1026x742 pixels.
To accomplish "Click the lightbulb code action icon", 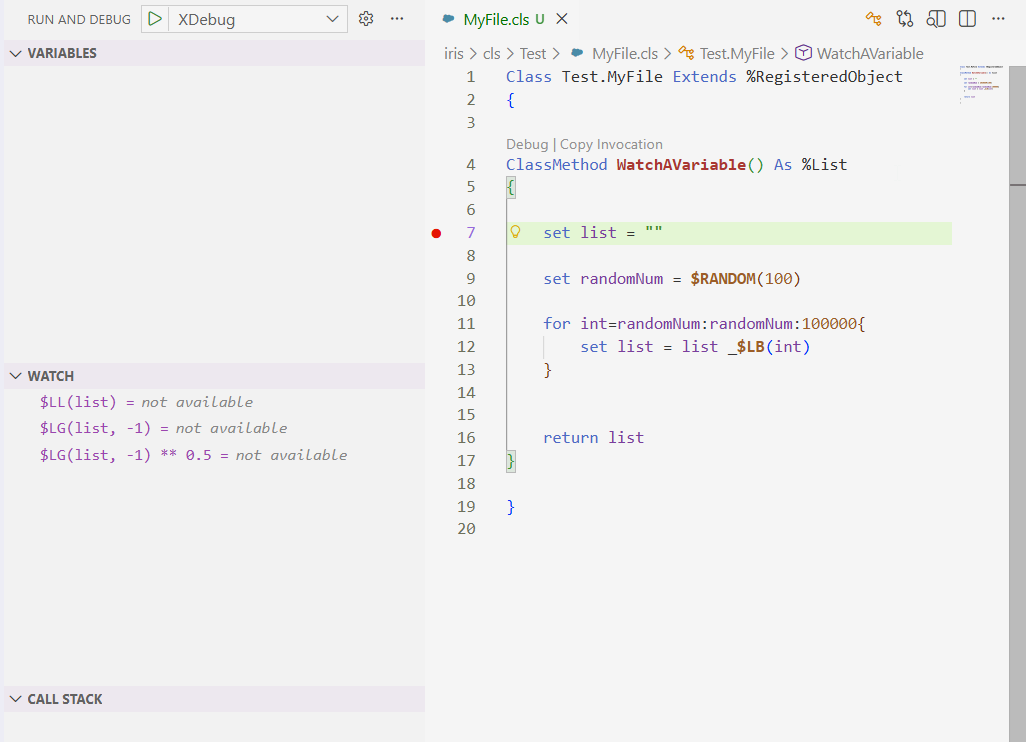I will pyautogui.click(x=516, y=232).
